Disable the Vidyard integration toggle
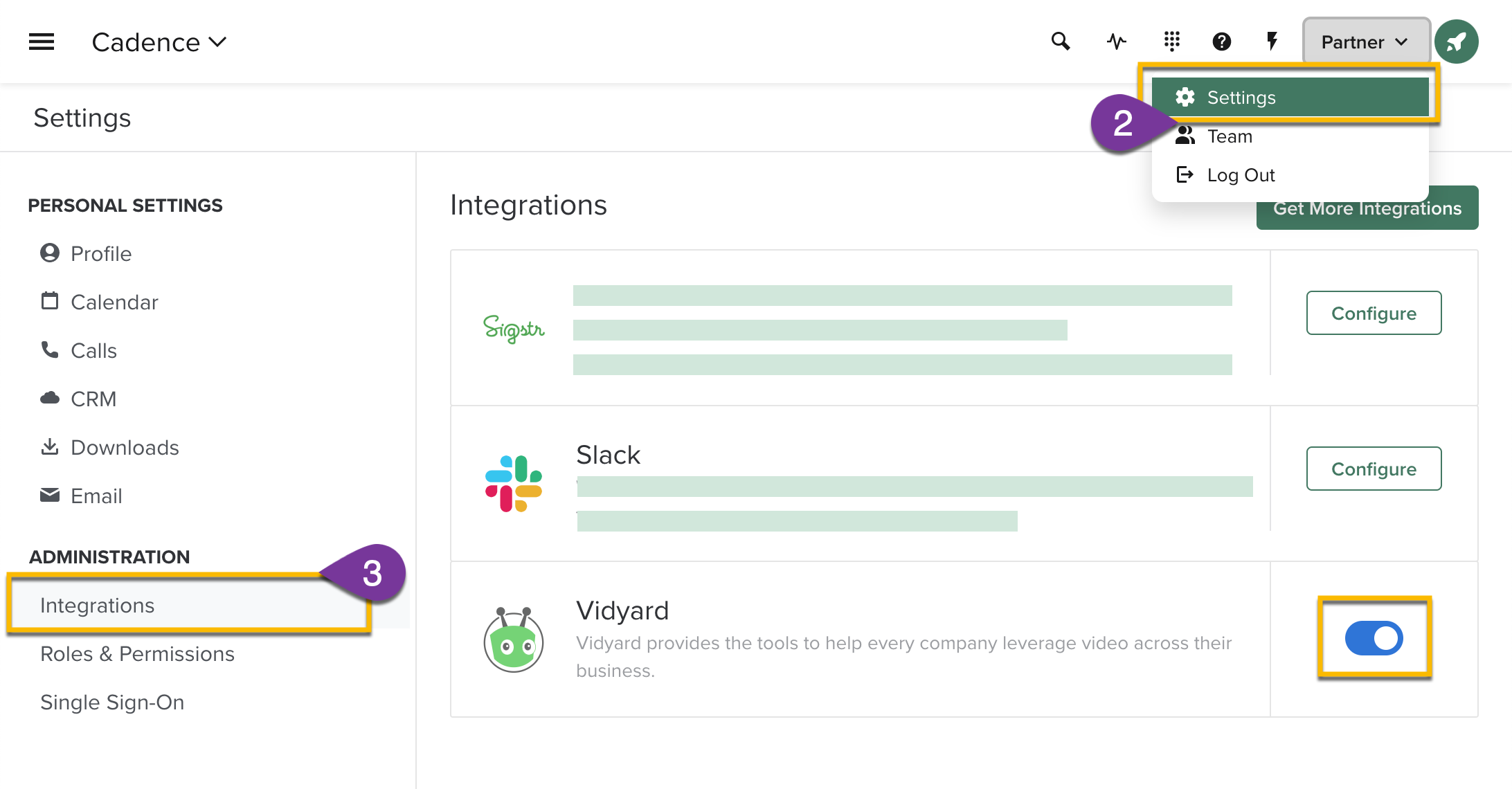Image resolution: width=1512 pixels, height=789 pixels. tap(1374, 638)
